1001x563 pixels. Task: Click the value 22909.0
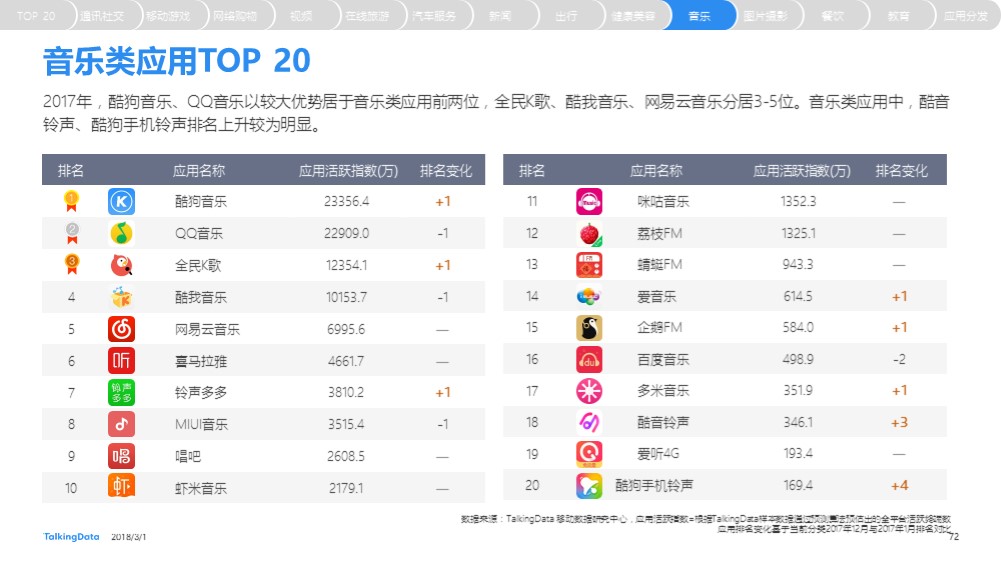click(347, 234)
